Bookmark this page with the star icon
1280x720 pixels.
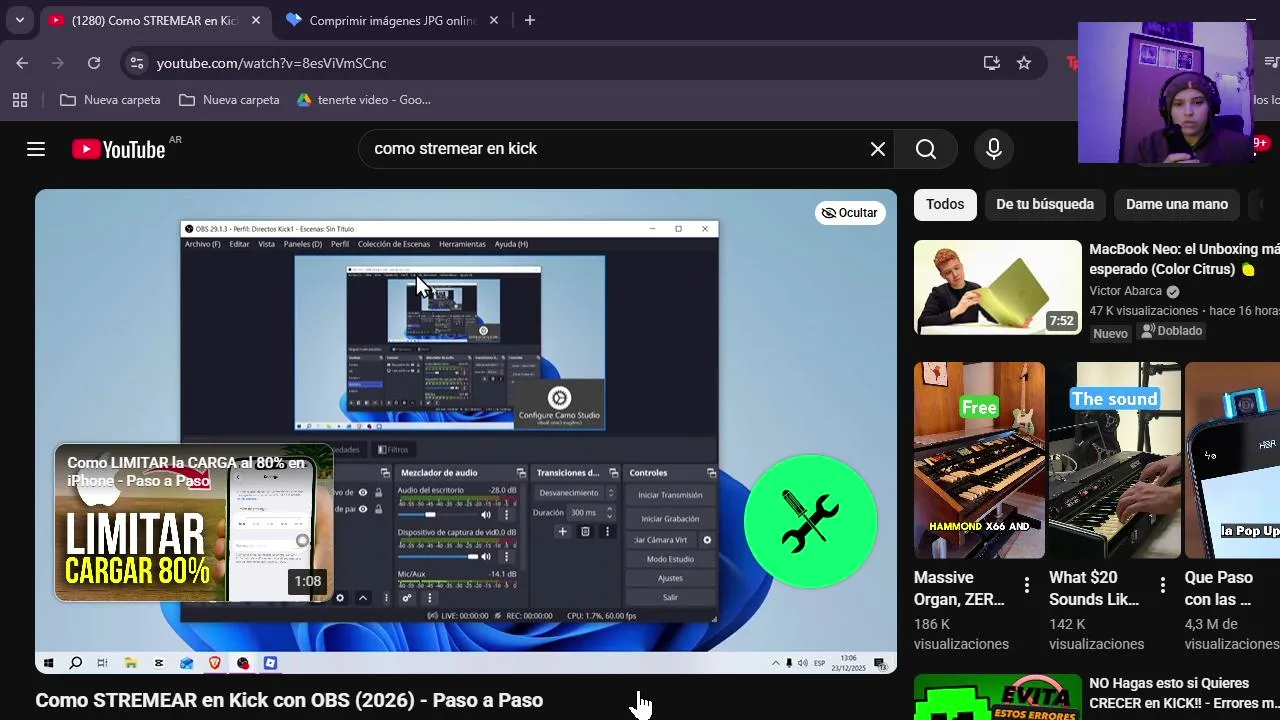[x=1024, y=63]
